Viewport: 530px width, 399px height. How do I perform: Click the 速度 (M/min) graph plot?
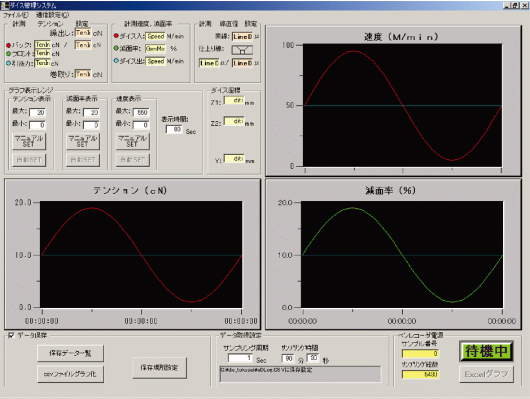[402, 105]
